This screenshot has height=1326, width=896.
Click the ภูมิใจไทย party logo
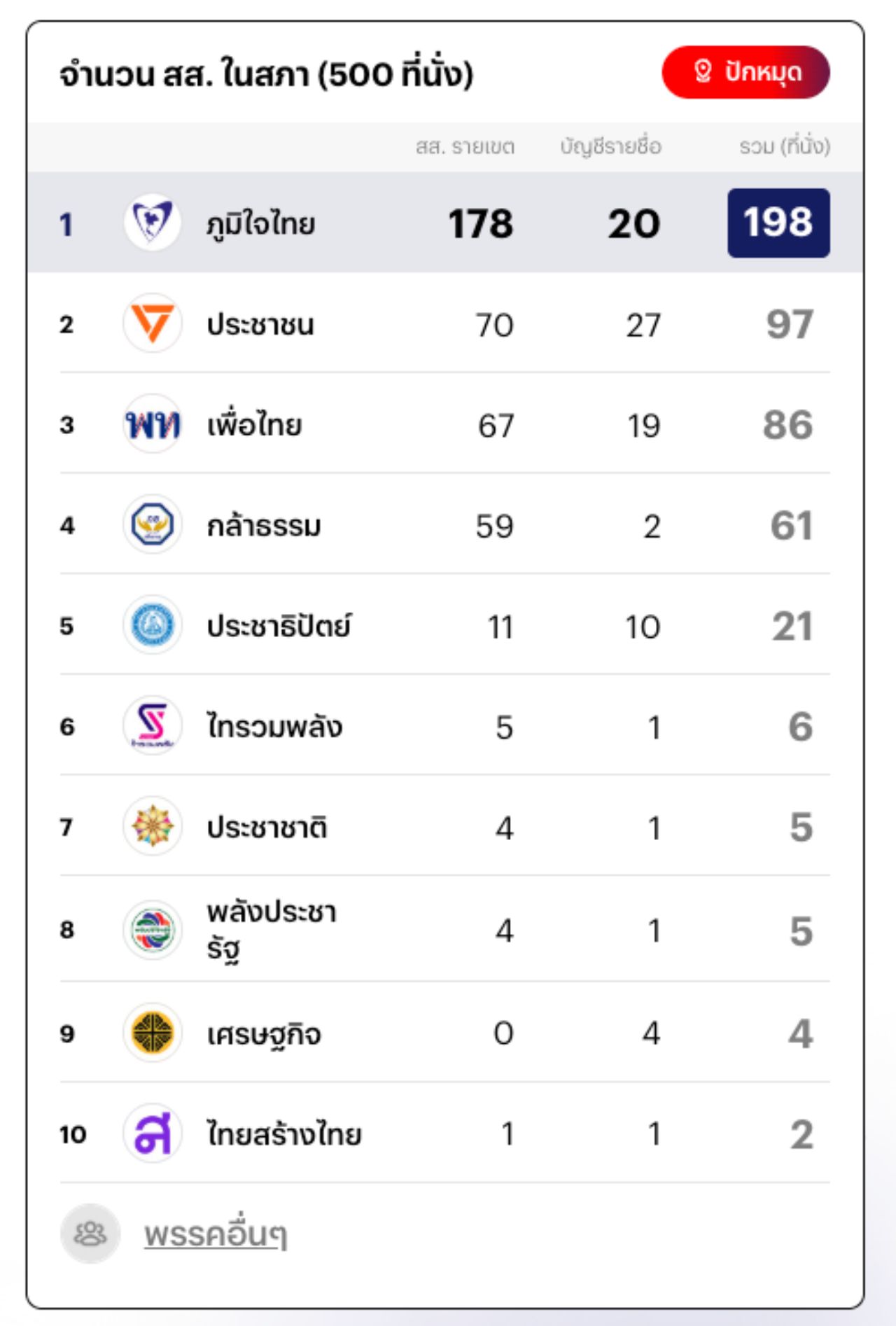click(153, 223)
